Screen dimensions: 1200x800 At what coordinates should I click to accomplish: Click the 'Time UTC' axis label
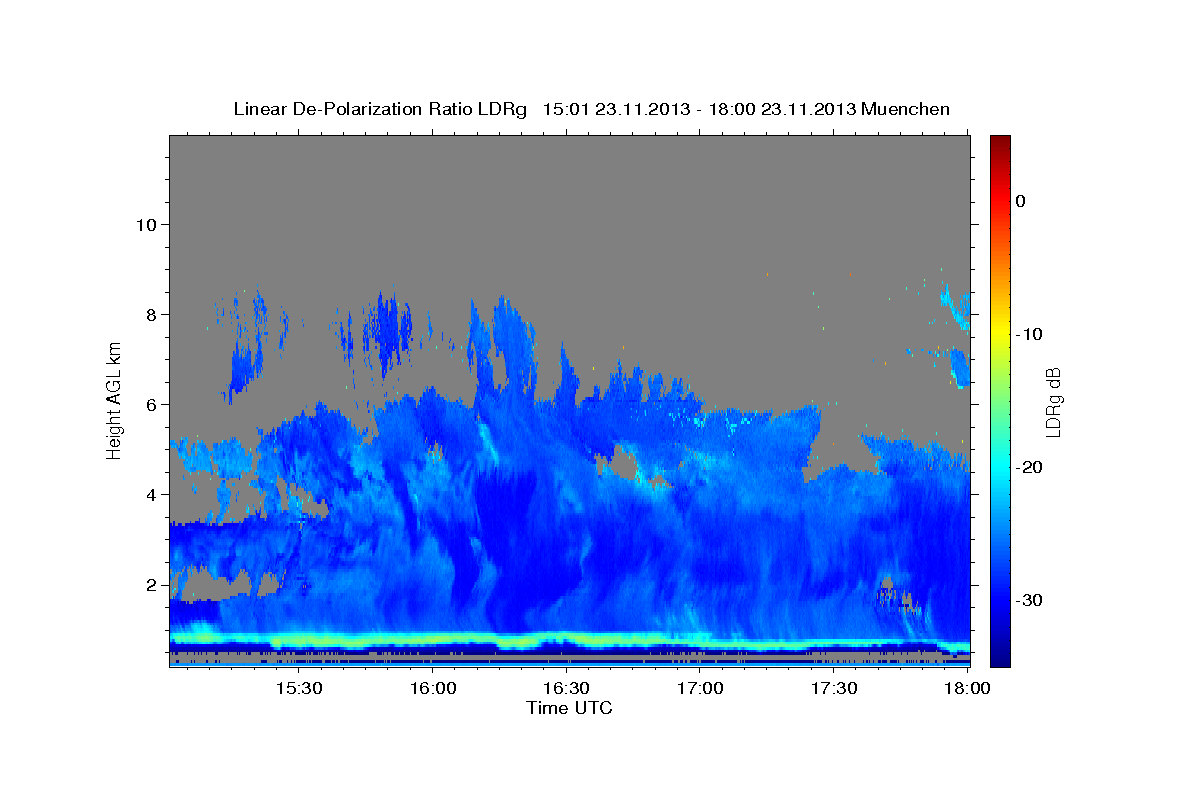click(569, 708)
